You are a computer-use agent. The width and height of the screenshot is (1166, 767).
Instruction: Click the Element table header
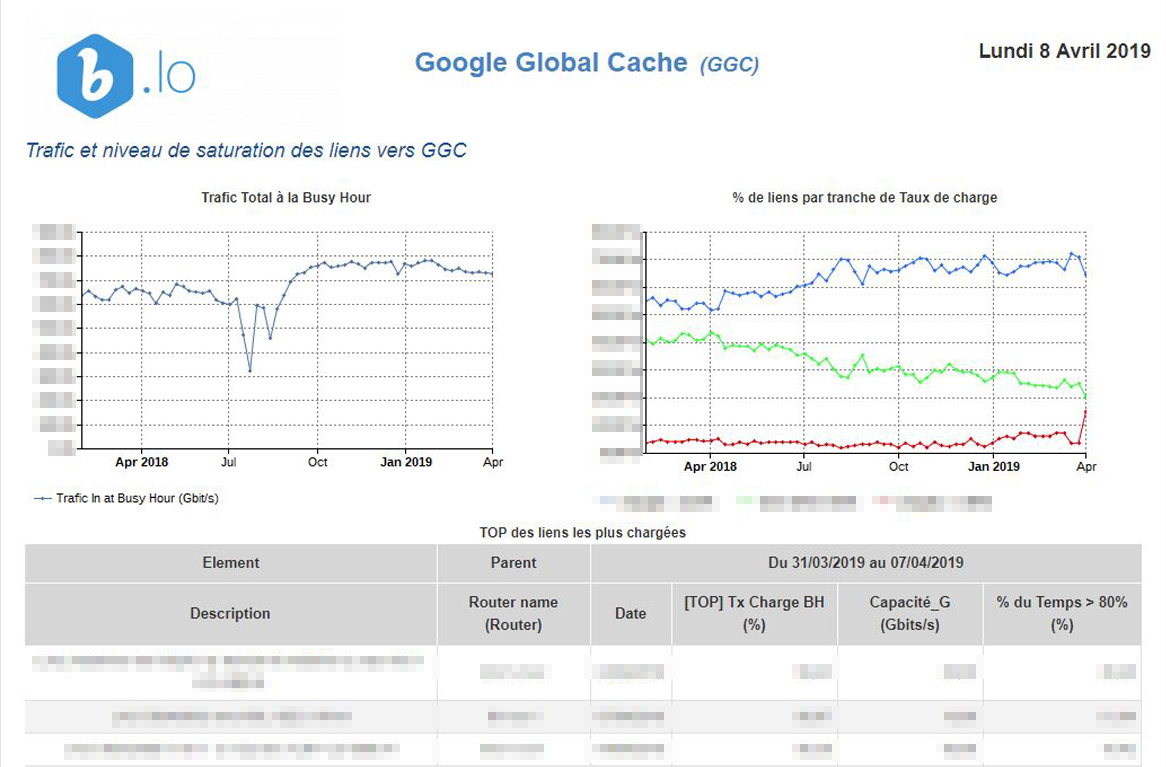pyautogui.click(x=231, y=563)
